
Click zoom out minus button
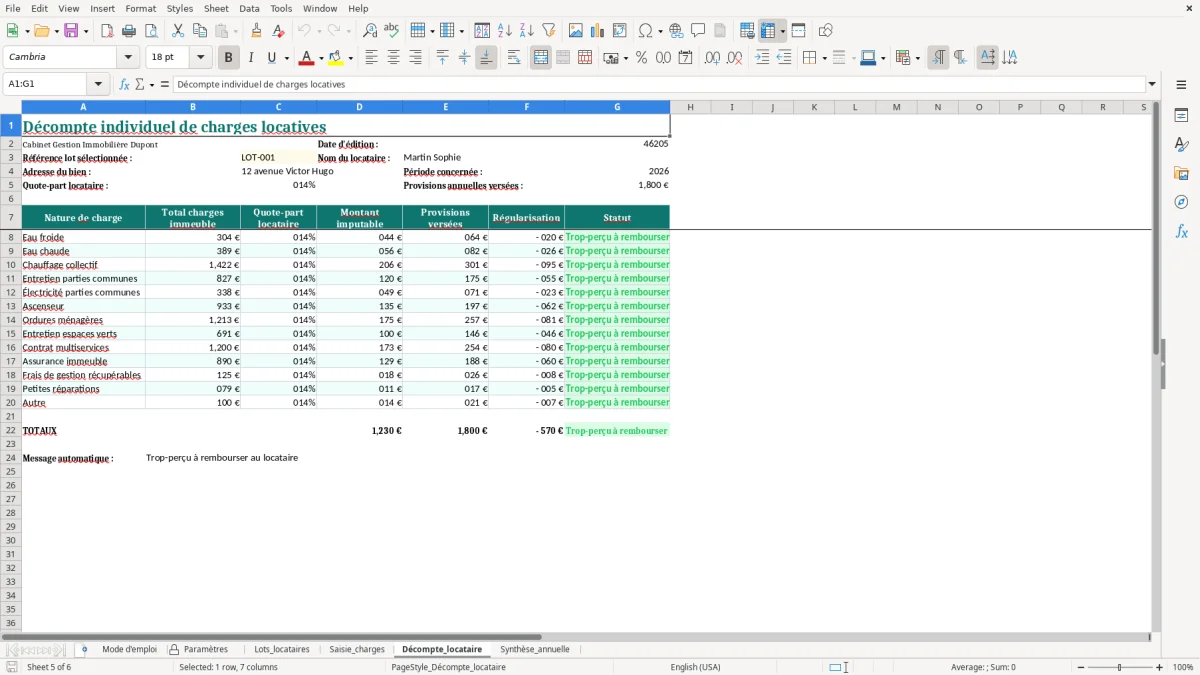pyautogui.click(x=1081, y=667)
